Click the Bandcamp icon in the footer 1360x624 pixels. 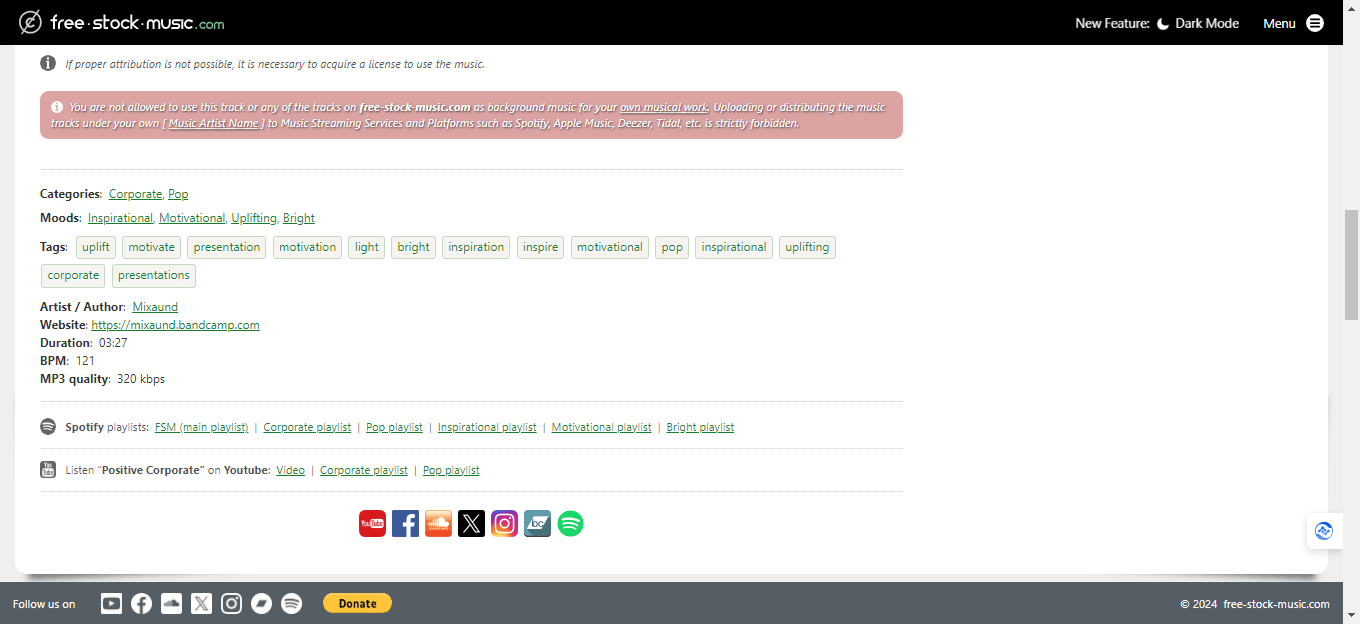[261, 603]
